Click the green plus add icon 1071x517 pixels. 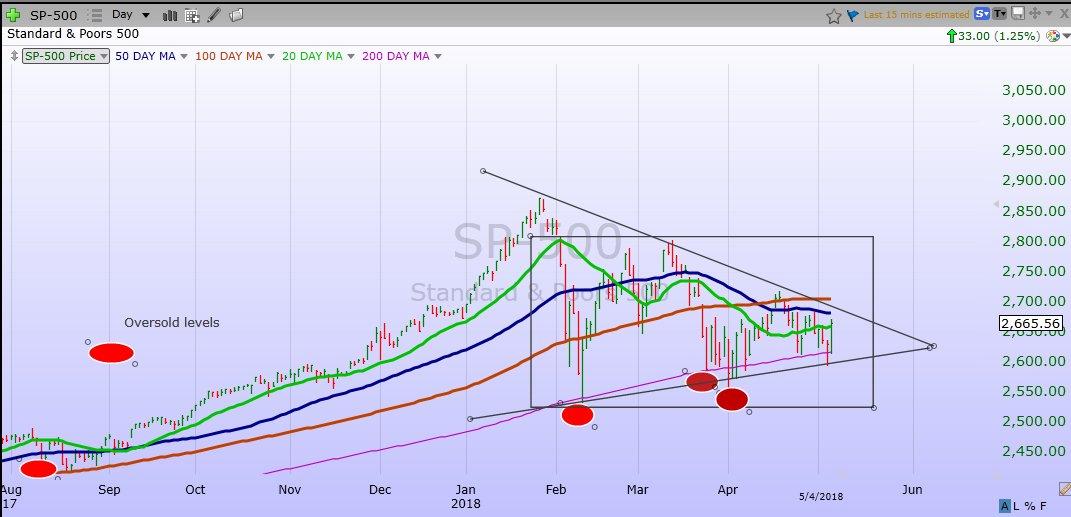tap(12, 14)
